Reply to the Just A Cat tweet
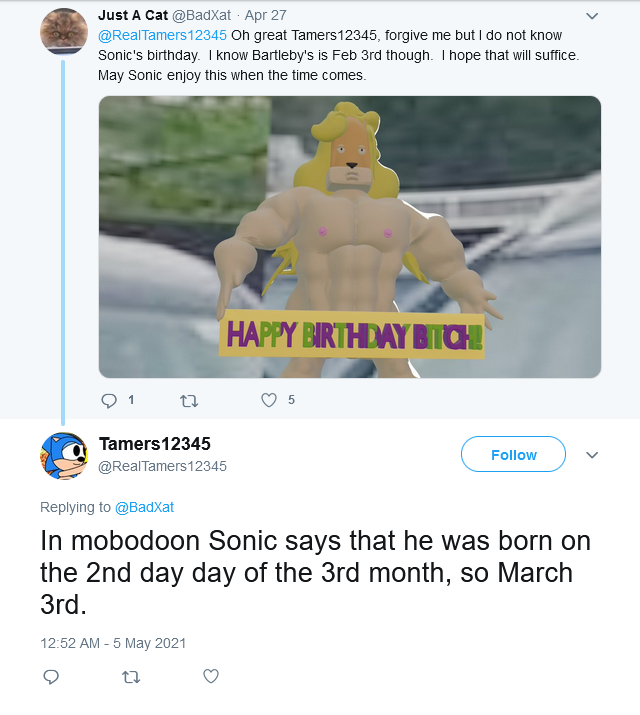The width and height of the screenshot is (640, 715). click(x=110, y=400)
